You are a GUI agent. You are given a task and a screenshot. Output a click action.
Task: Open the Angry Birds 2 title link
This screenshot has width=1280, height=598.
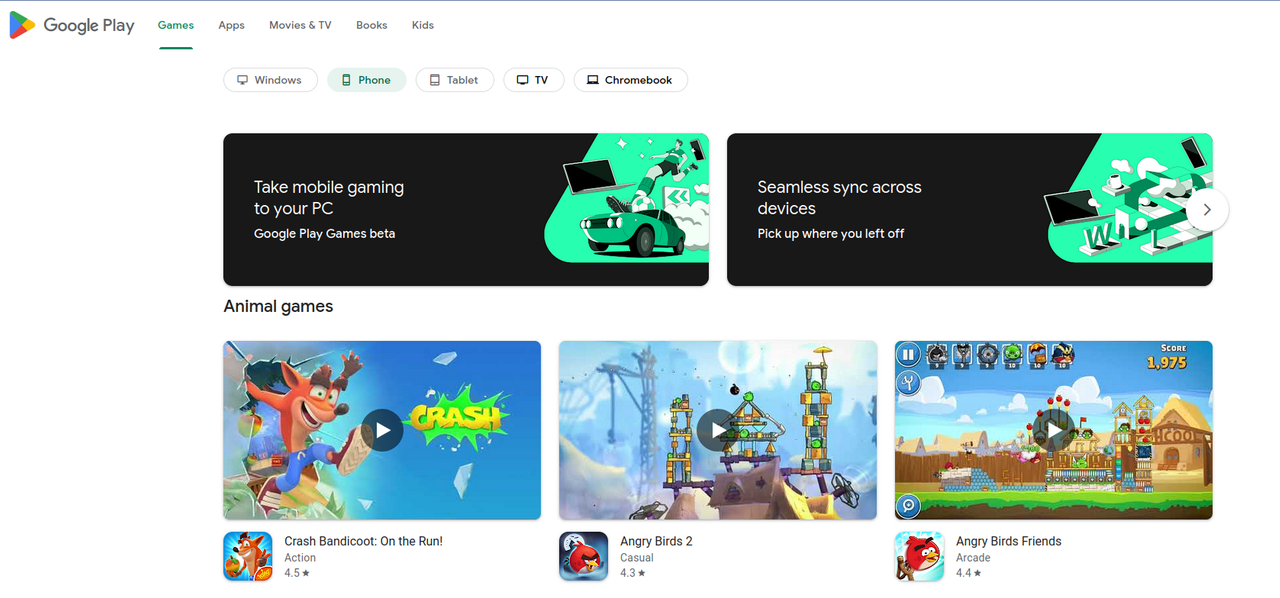point(656,541)
